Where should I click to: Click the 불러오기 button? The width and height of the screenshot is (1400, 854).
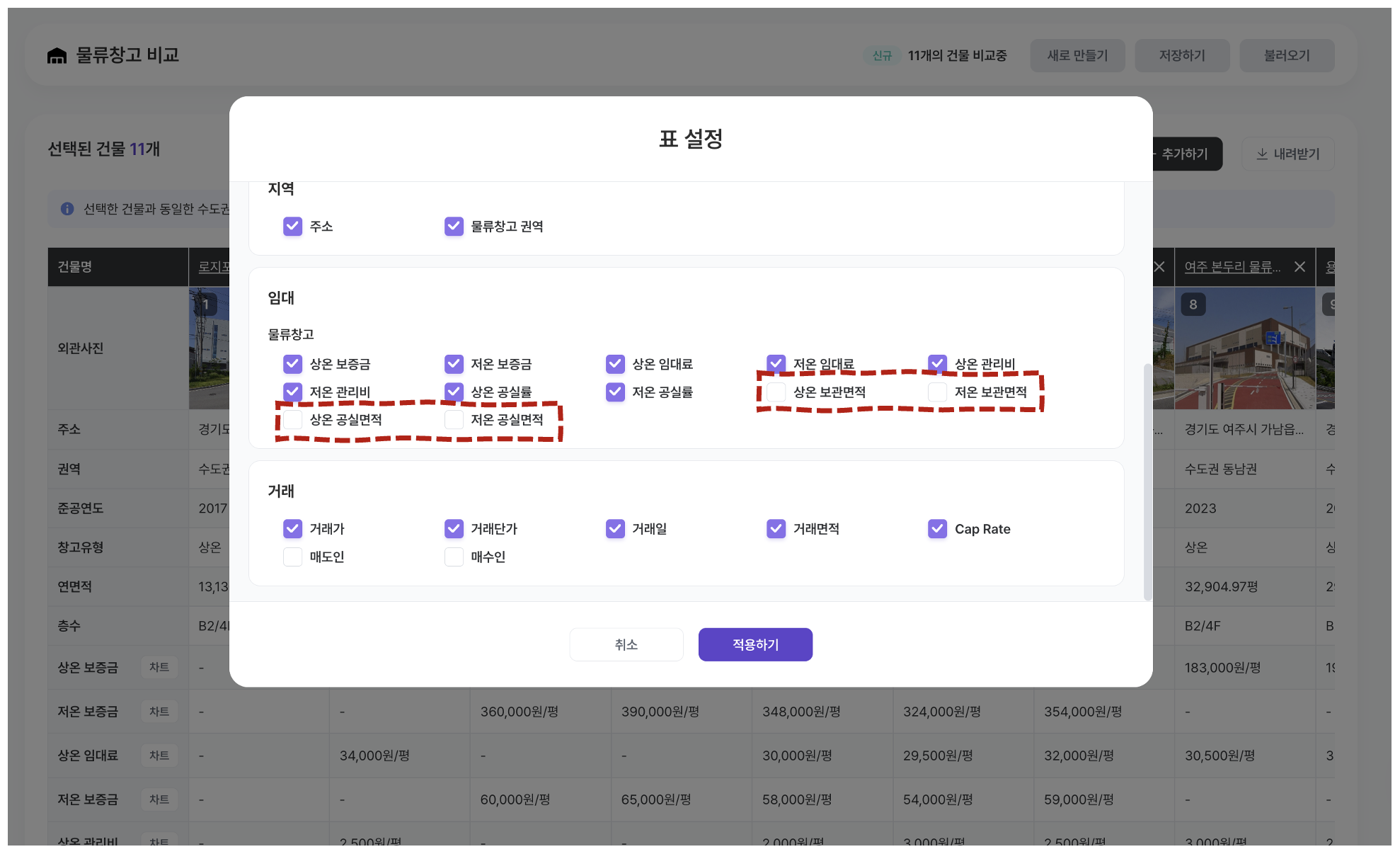pyautogui.click(x=1286, y=55)
